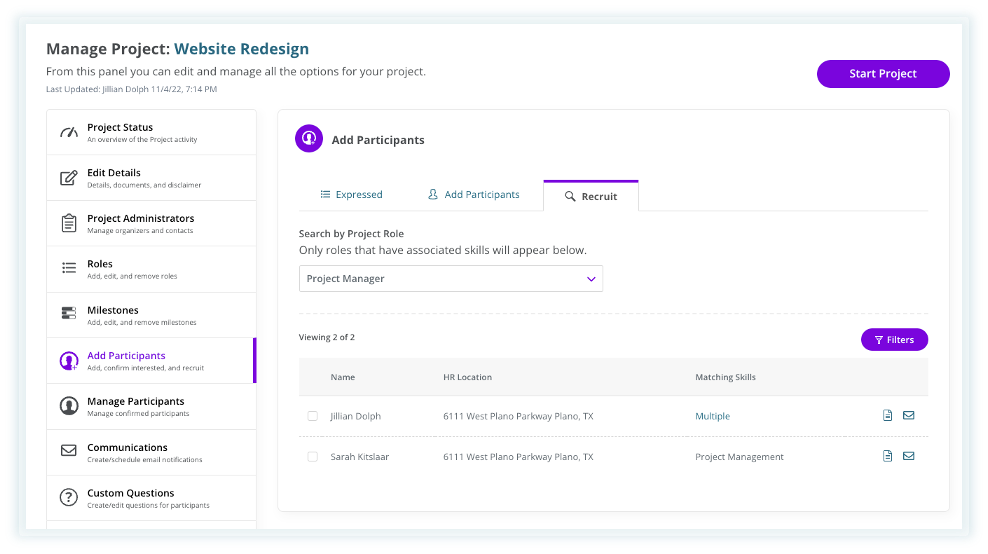Open the document icon for Sarah Kitslaar

pyautogui.click(x=887, y=456)
